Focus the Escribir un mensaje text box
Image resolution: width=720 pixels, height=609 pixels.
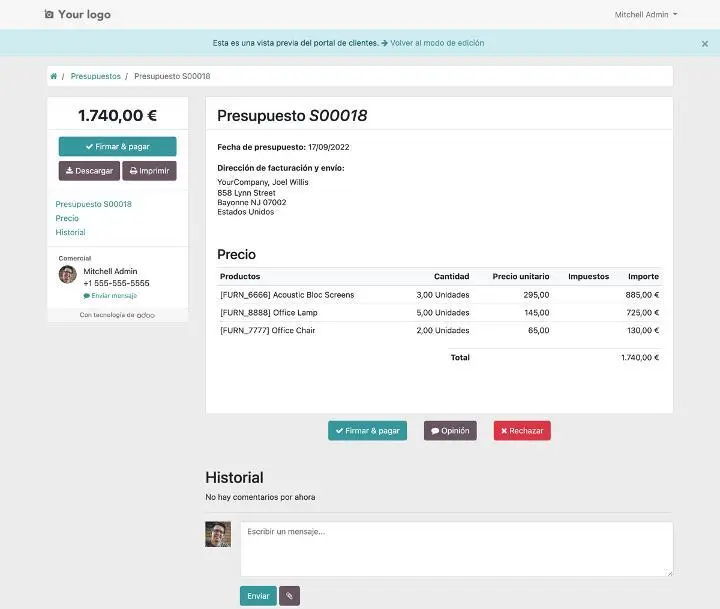tap(456, 549)
